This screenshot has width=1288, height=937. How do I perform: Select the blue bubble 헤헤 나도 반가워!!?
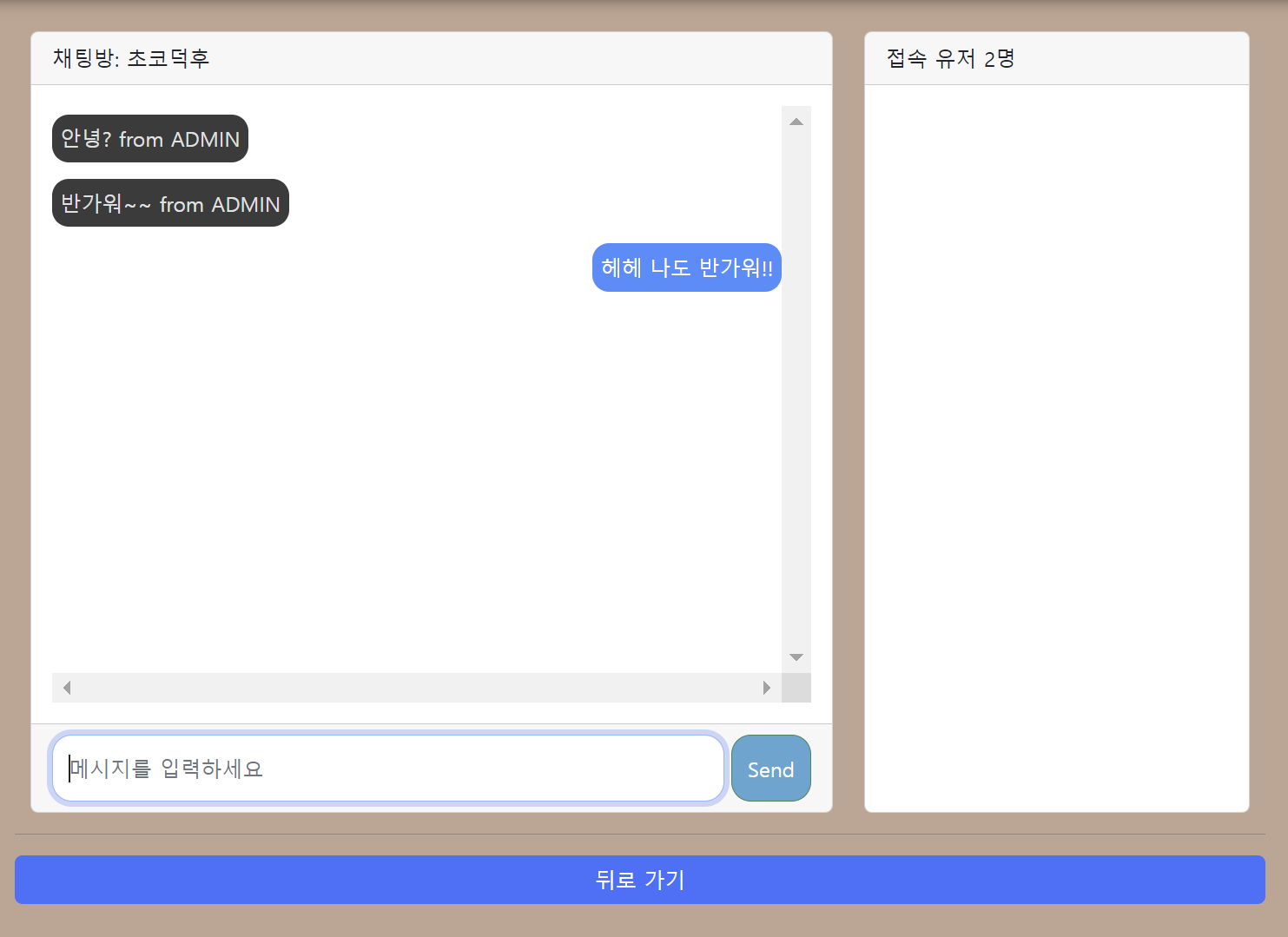(686, 267)
